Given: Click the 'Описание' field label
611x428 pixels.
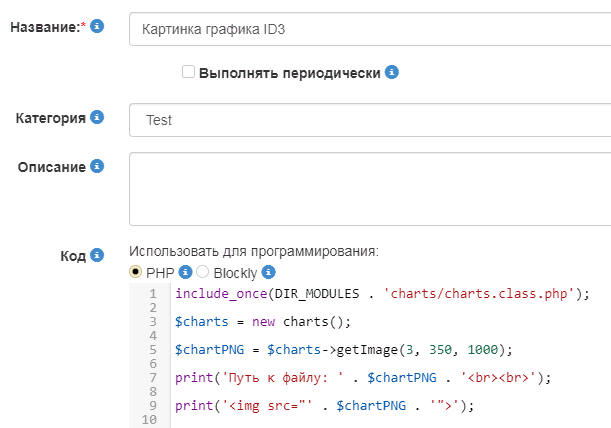Looking at the screenshot, I should [51, 167].
